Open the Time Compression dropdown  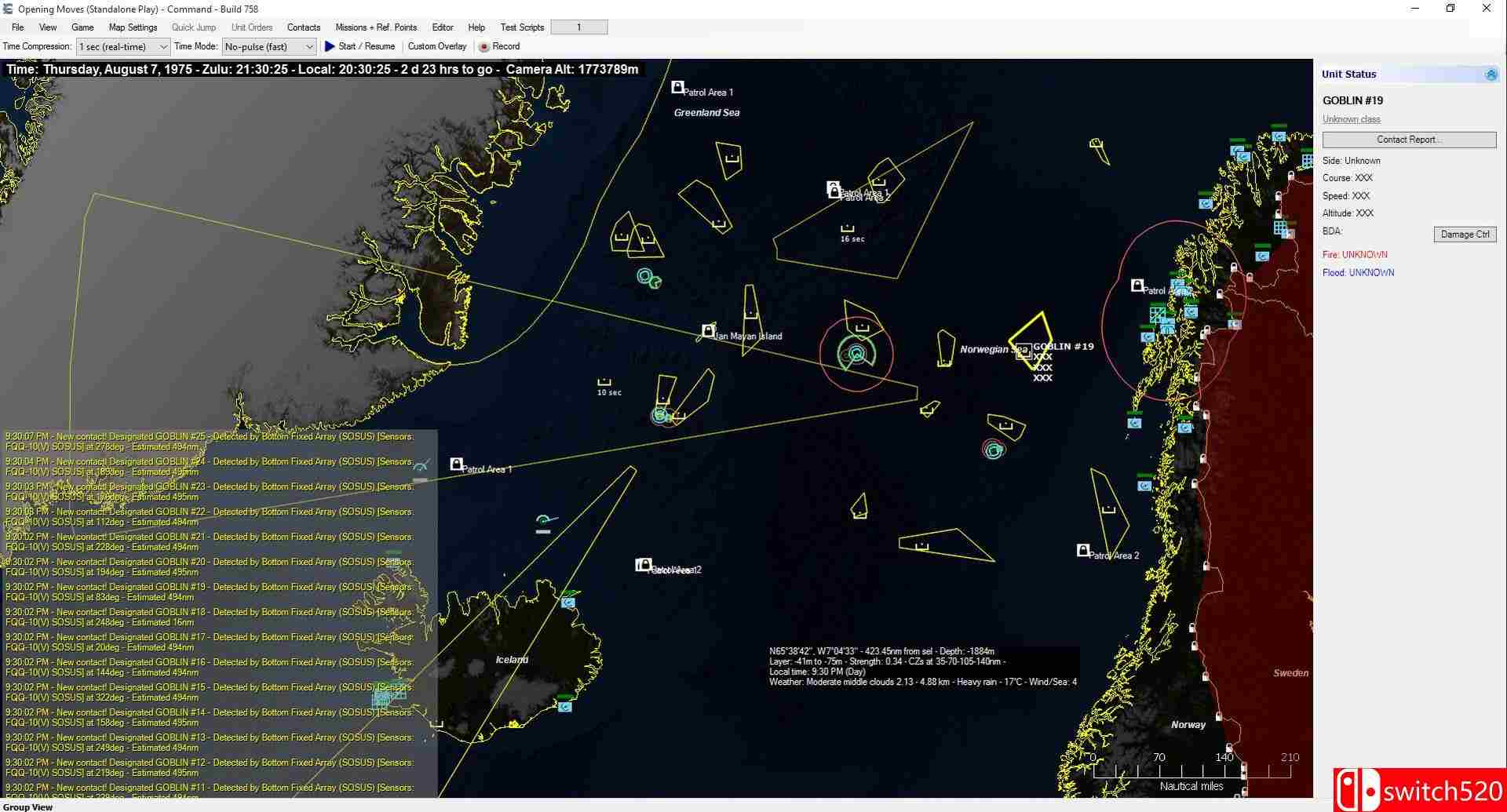pyautogui.click(x=161, y=46)
